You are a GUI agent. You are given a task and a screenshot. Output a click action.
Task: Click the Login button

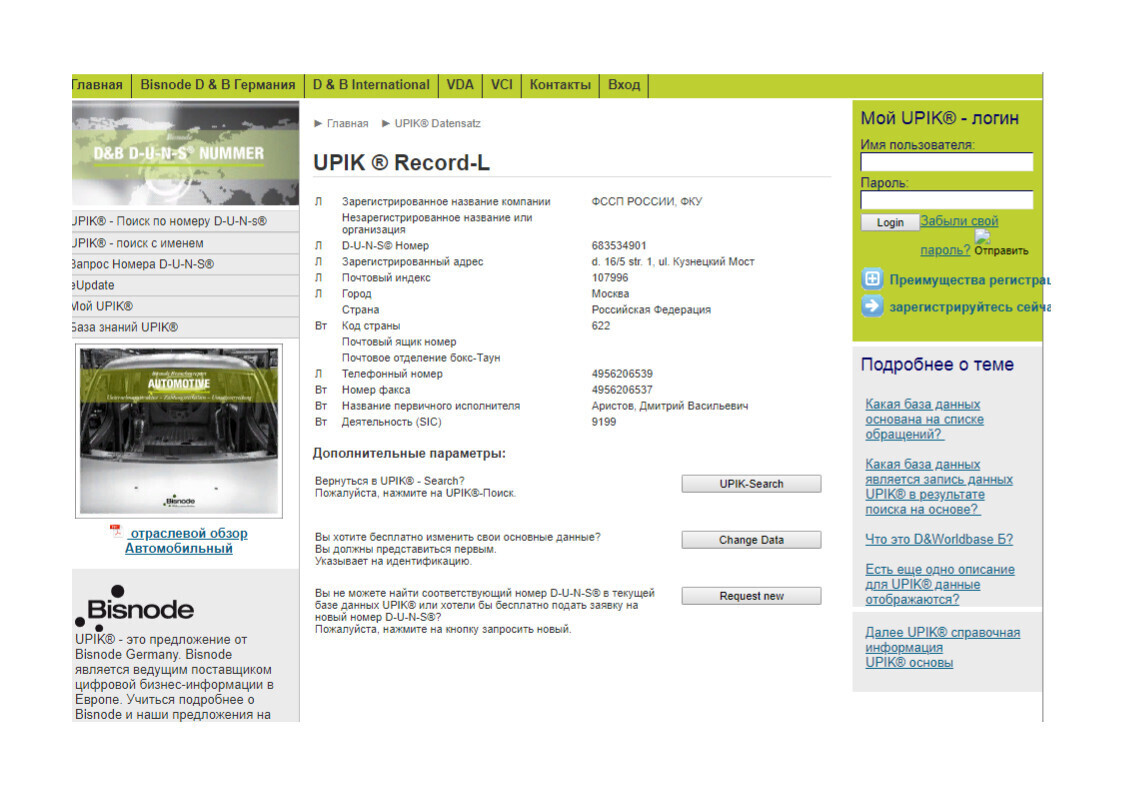pos(889,223)
